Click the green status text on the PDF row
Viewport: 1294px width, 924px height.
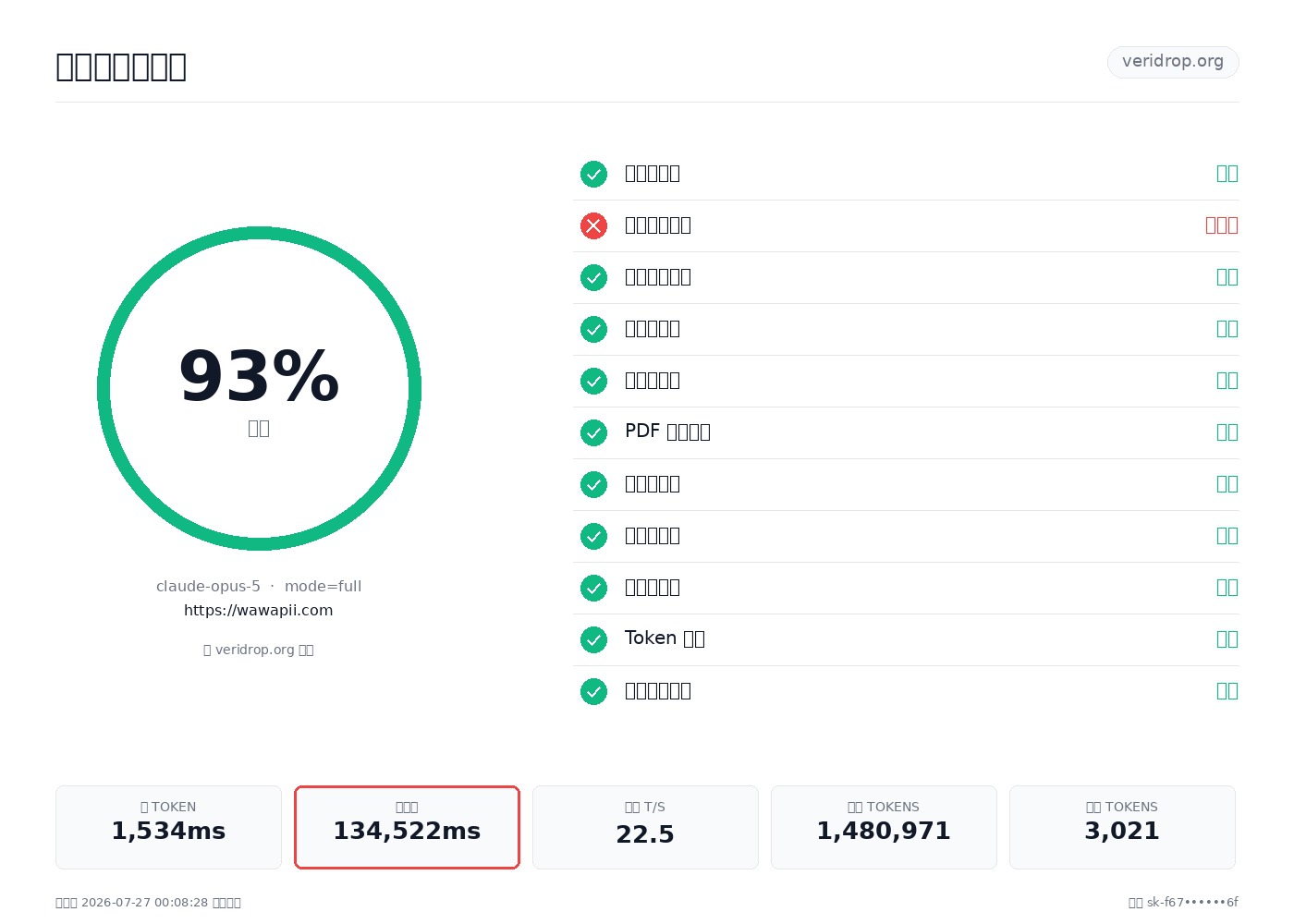[x=1227, y=432]
